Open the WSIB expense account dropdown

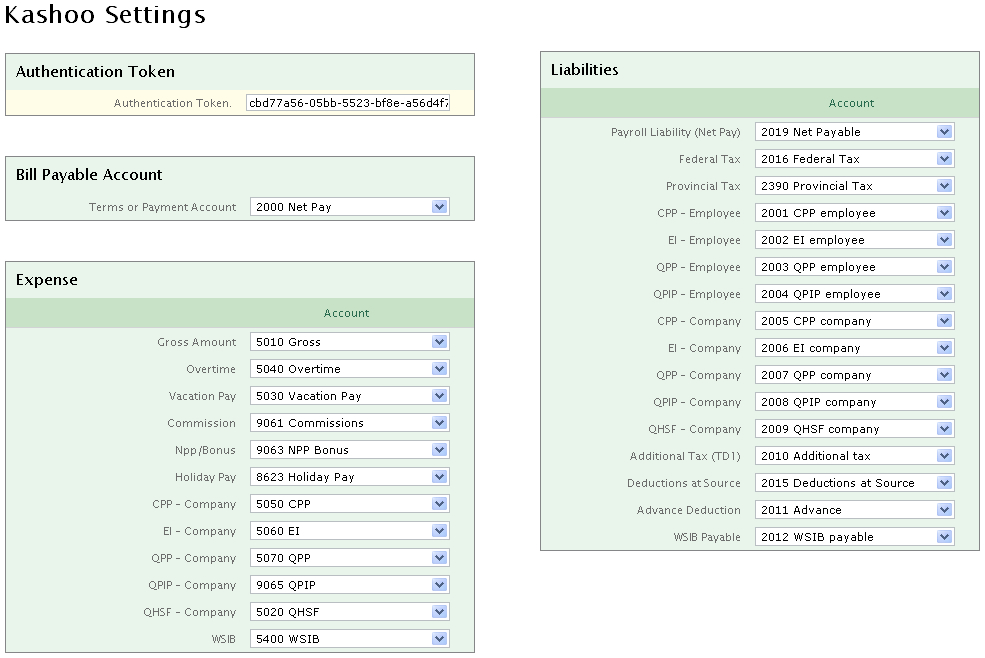point(349,639)
